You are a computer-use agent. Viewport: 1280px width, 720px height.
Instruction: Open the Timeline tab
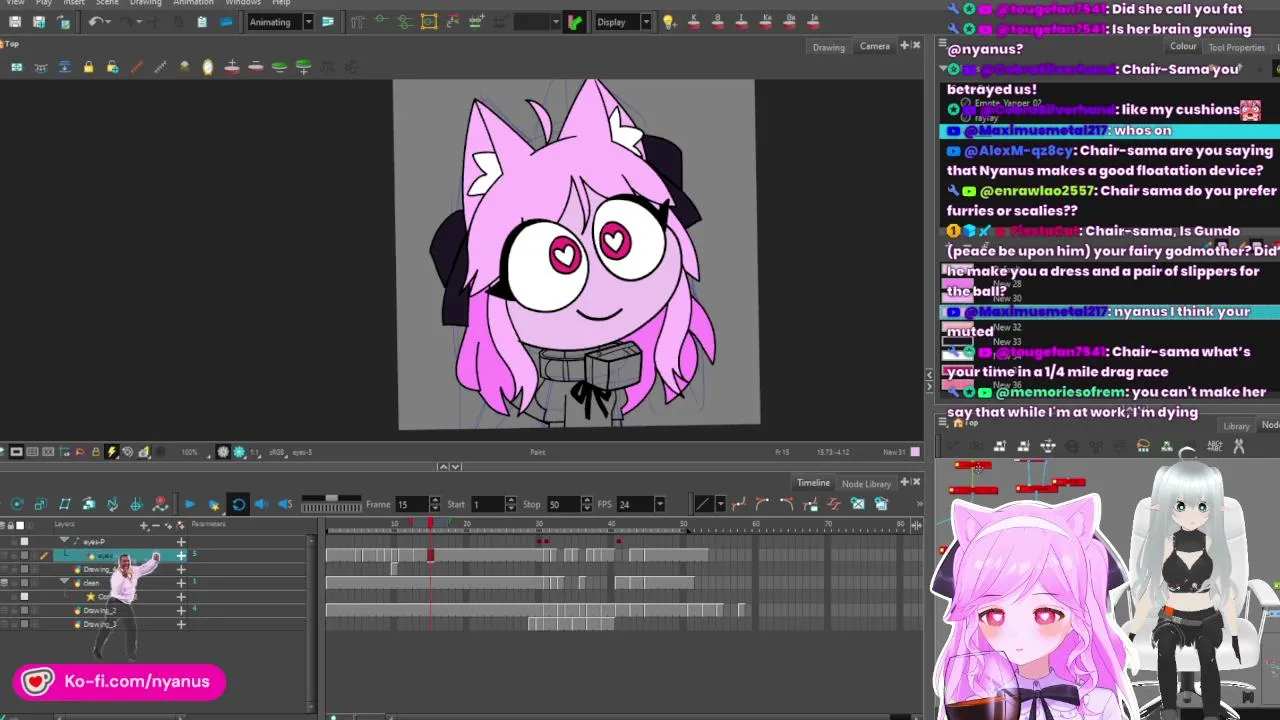(x=813, y=483)
